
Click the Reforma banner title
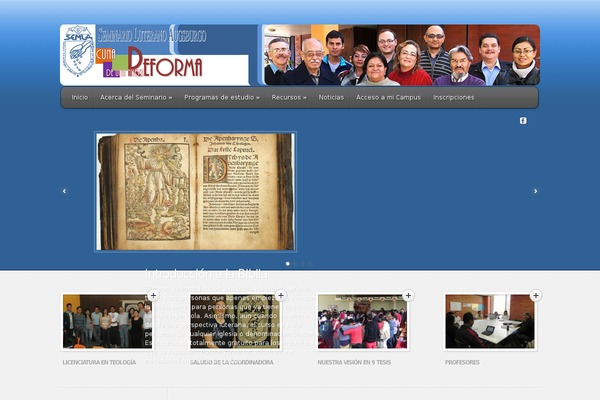[x=165, y=62]
